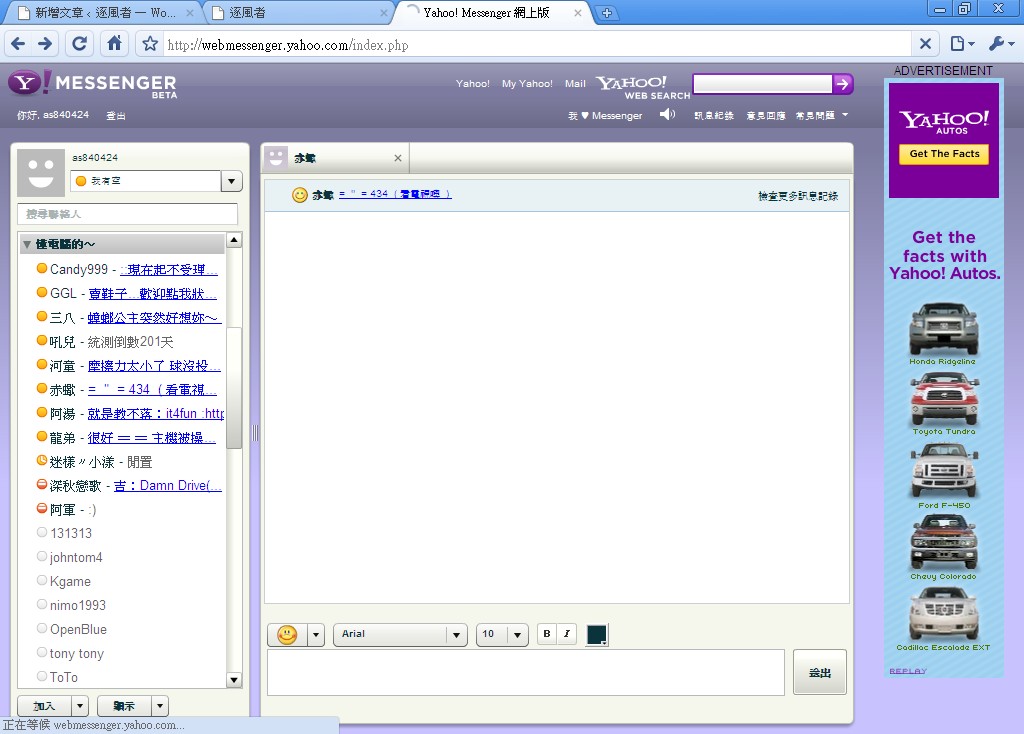
Task: Go to the browser home icon
Action: 114,44
